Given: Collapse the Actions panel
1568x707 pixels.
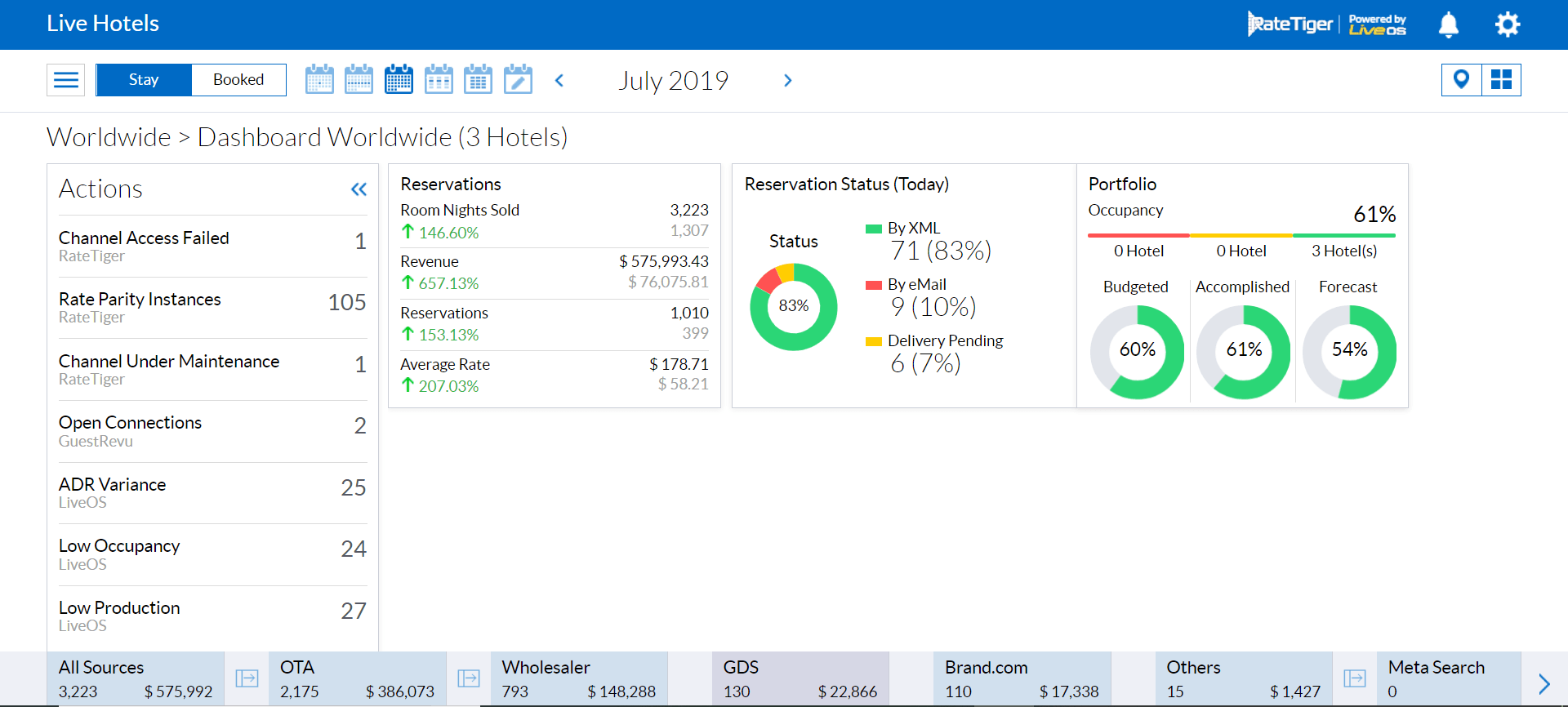Looking at the screenshot, I should (359, 189).
